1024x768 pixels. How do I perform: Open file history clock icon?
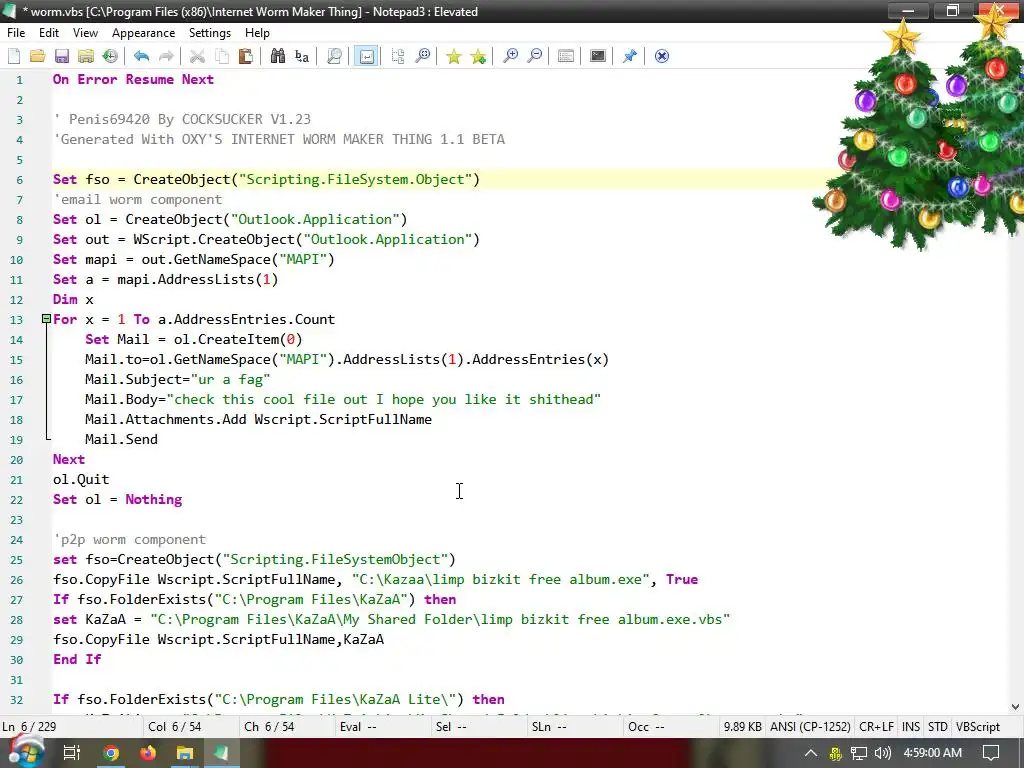pyautogui.click(x=110, y=56)
